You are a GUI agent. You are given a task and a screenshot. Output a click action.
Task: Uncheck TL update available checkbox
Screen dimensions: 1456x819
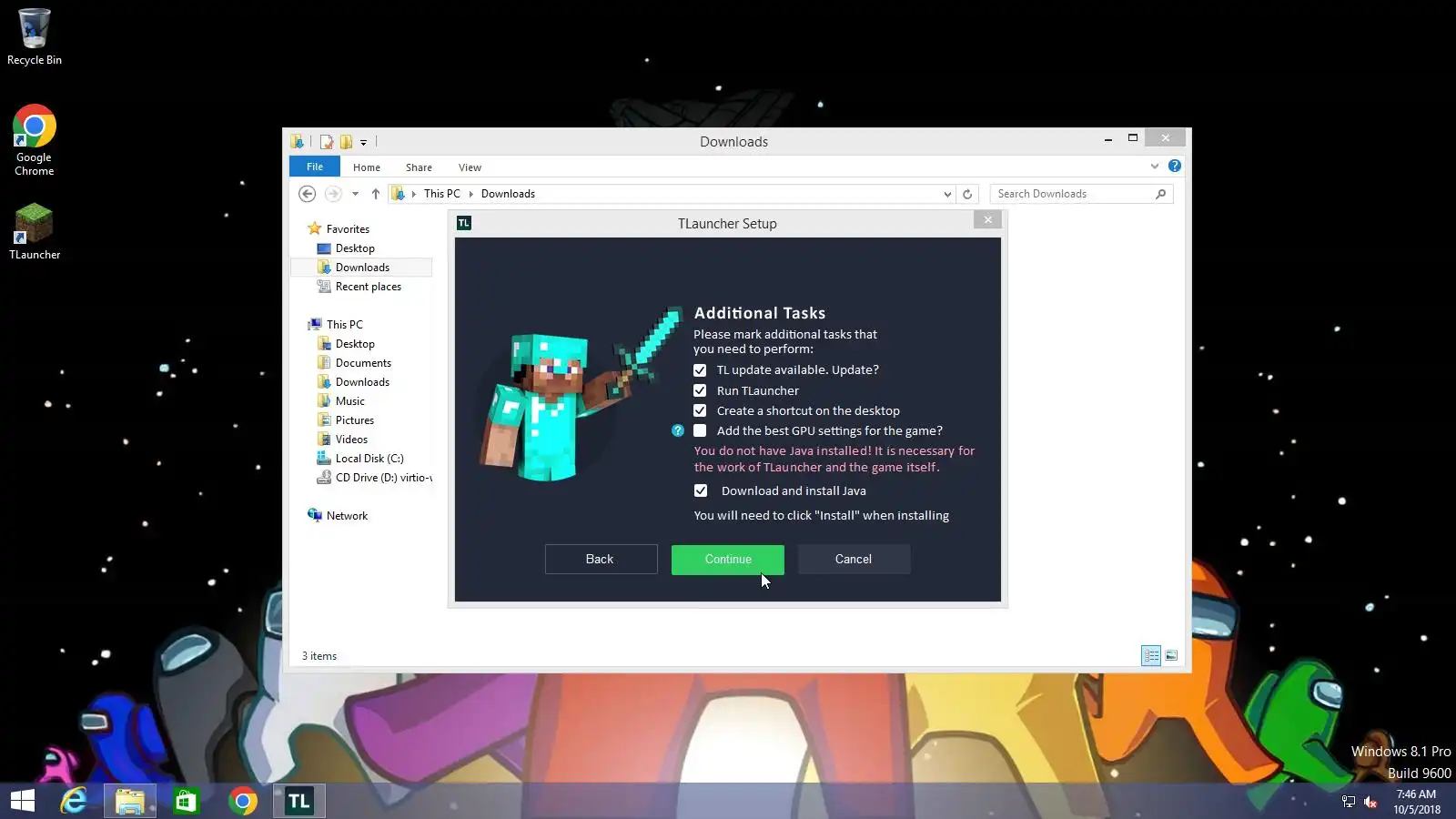click(x=700, y=370)
